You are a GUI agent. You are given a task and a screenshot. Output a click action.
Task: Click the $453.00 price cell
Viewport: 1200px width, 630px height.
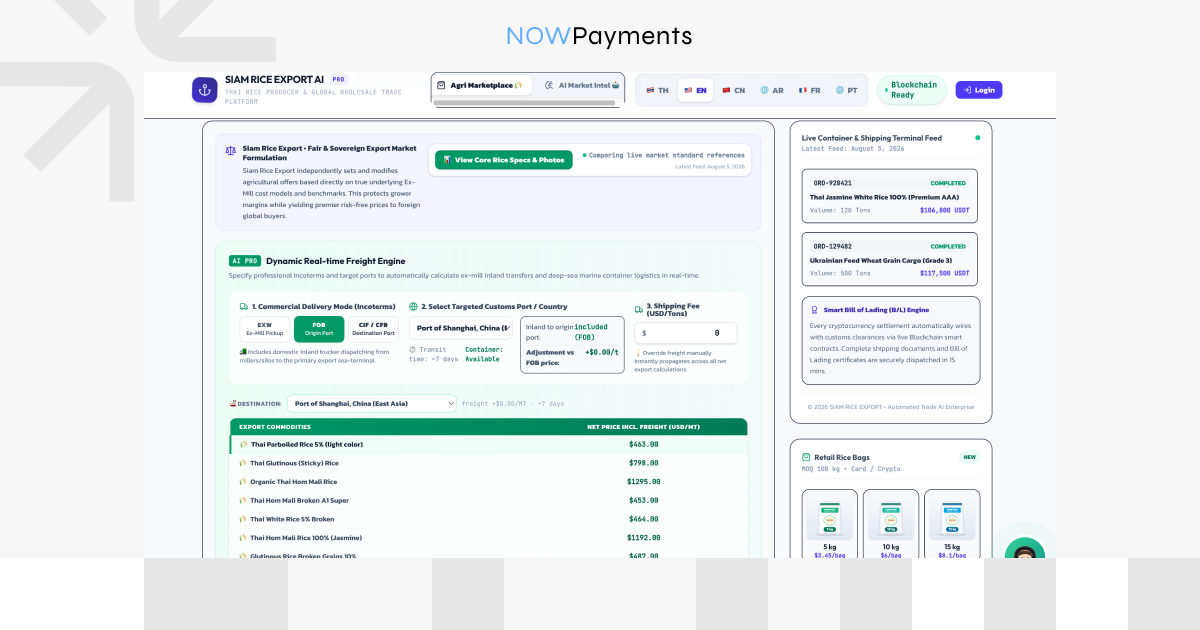coord(643,500)
